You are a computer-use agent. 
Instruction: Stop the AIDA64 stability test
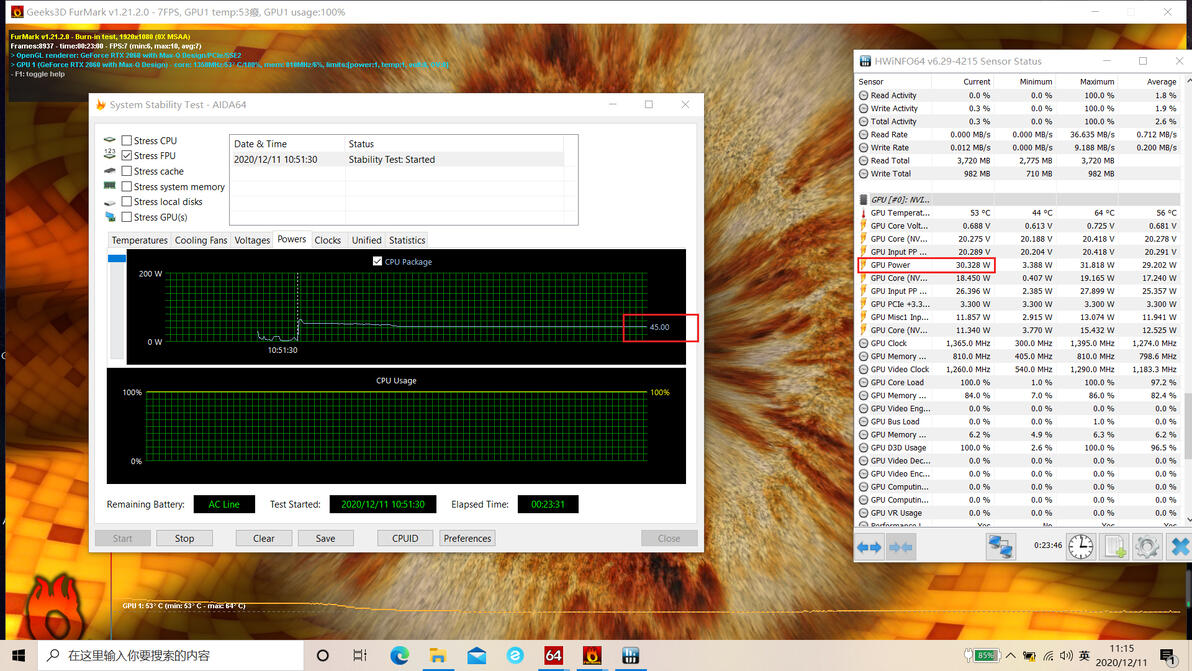[184, 538]
